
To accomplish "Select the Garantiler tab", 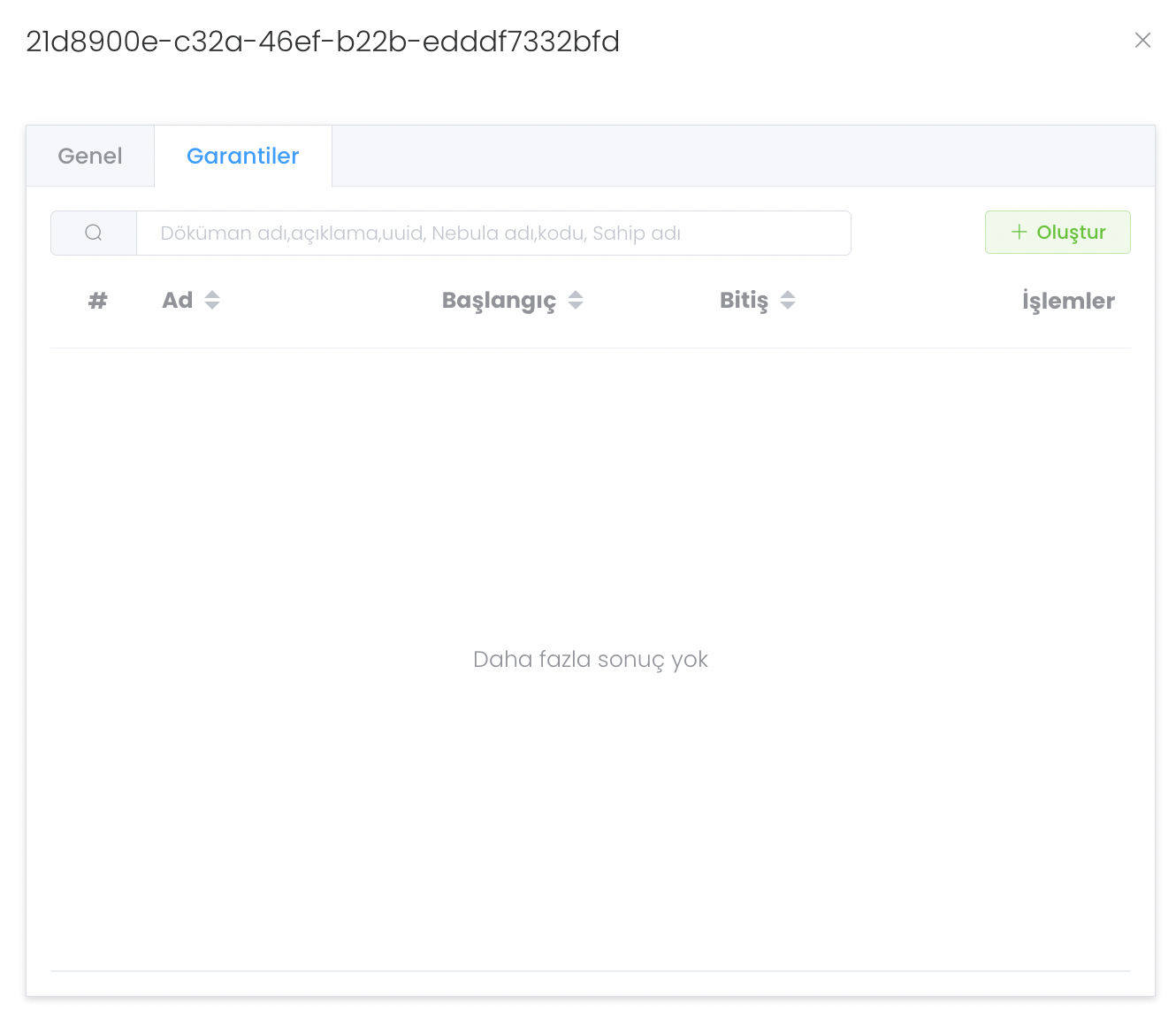I will (x=242, y=157).
